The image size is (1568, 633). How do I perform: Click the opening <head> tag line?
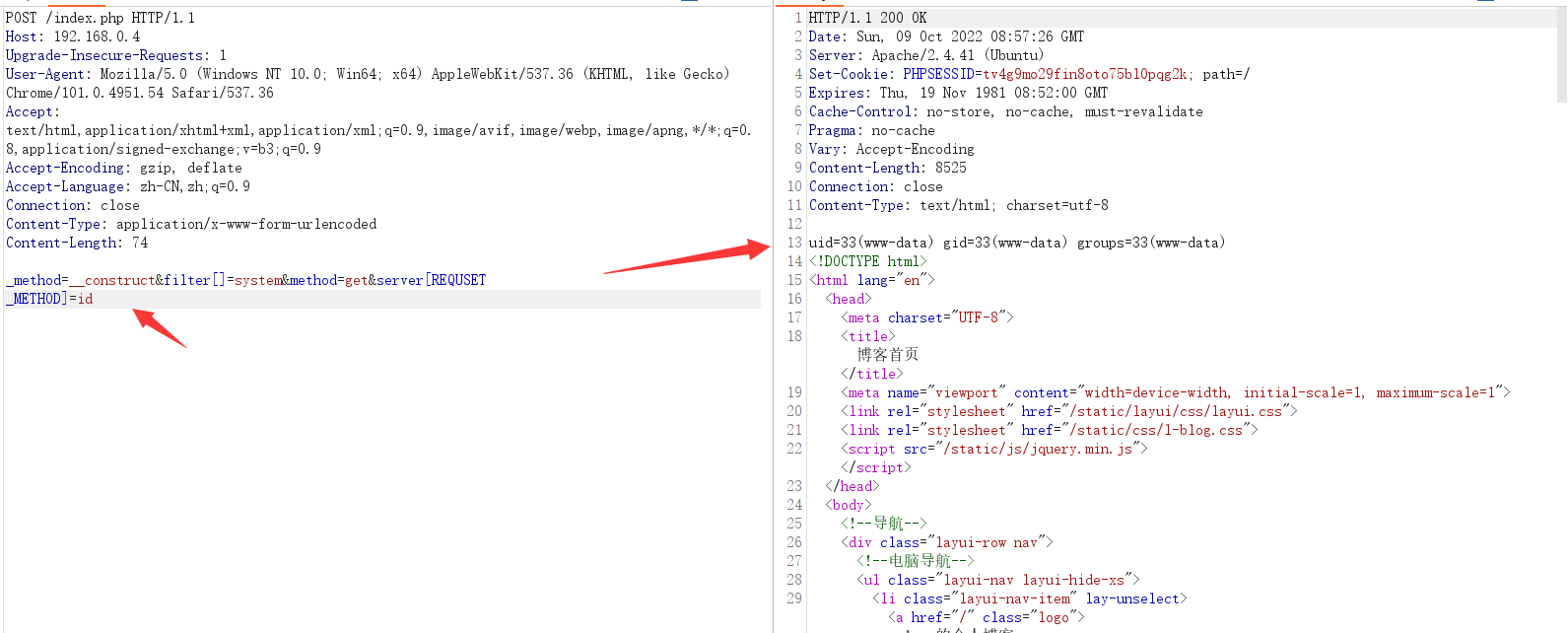point(849,299)
